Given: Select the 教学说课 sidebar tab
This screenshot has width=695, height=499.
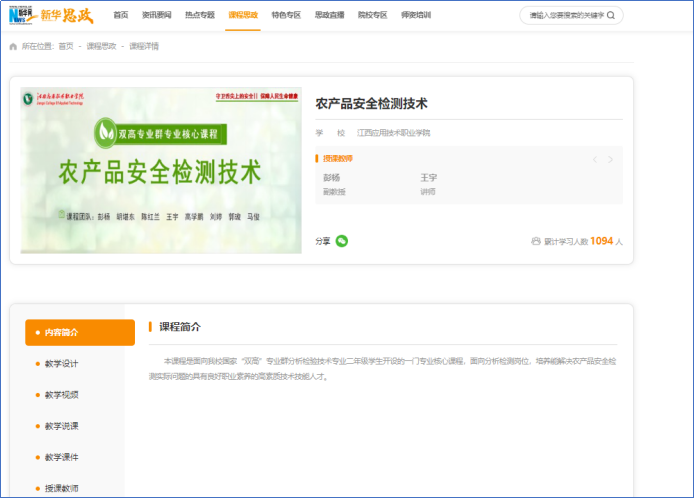Looking at the screenshot, I should click(x=62, y=426).
